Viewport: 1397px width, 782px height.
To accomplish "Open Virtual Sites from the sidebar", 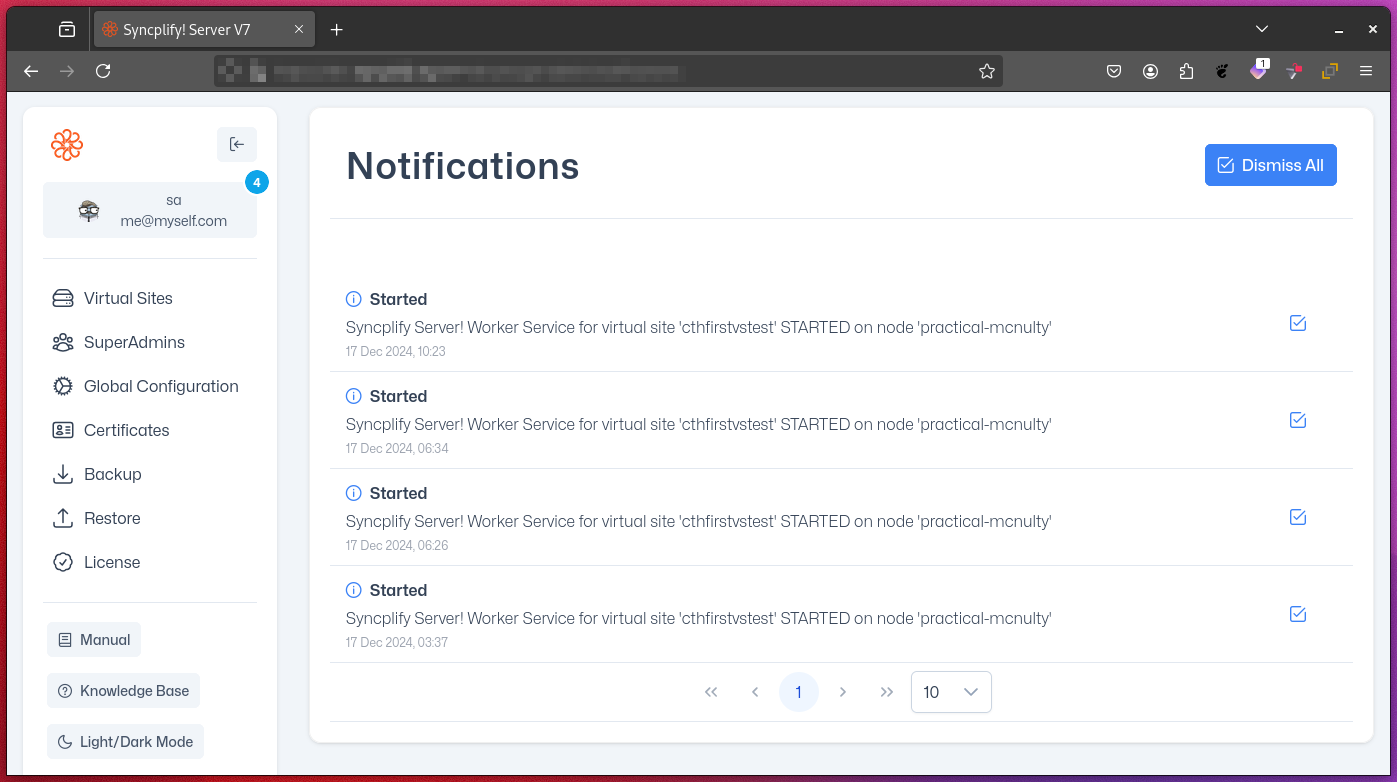I will [128, 298].
